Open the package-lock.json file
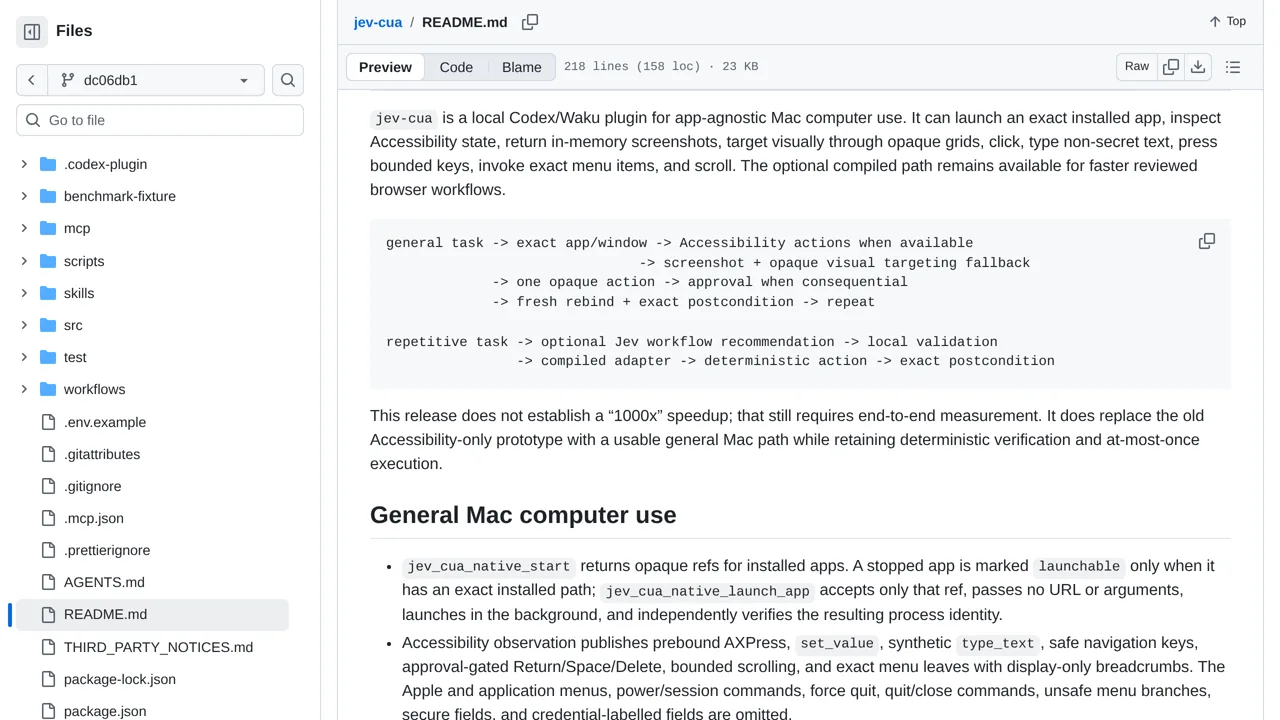1280x720 pixels. point(120,679)
